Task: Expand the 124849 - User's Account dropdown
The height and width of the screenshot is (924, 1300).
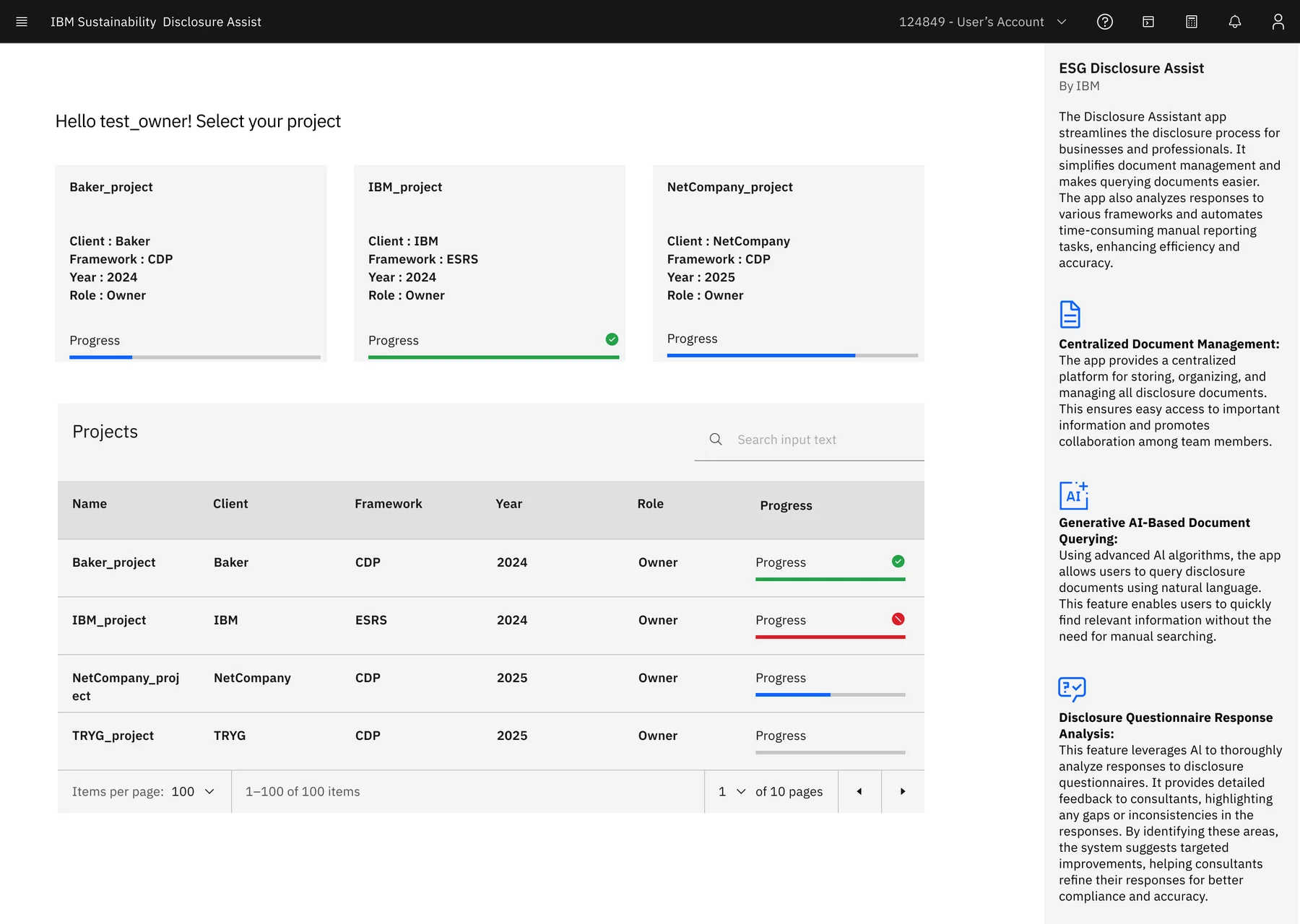Action: 983,22
